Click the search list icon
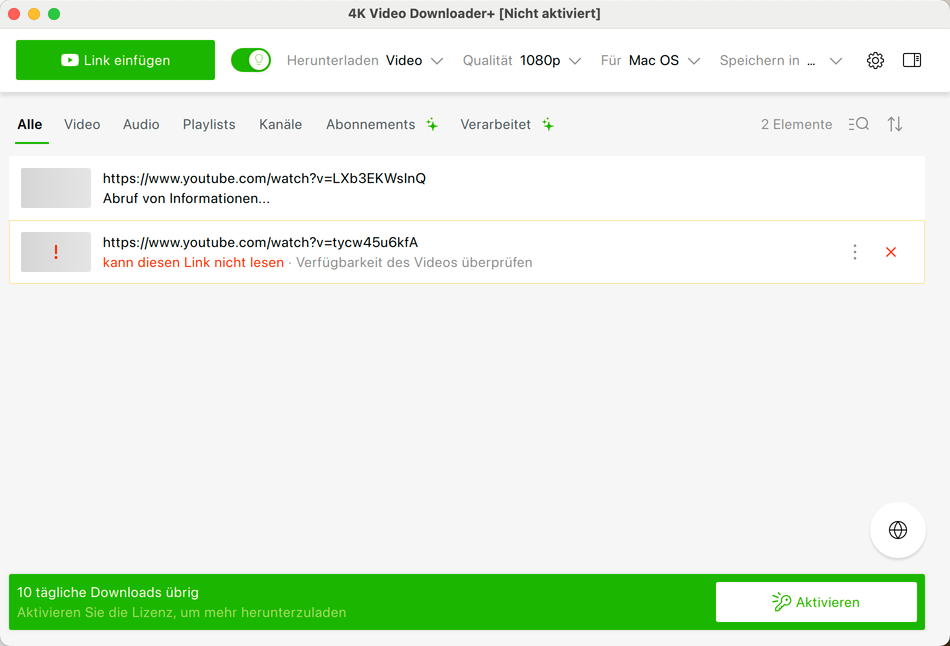This screenshot has height=646, width=950. coord(859,124)
